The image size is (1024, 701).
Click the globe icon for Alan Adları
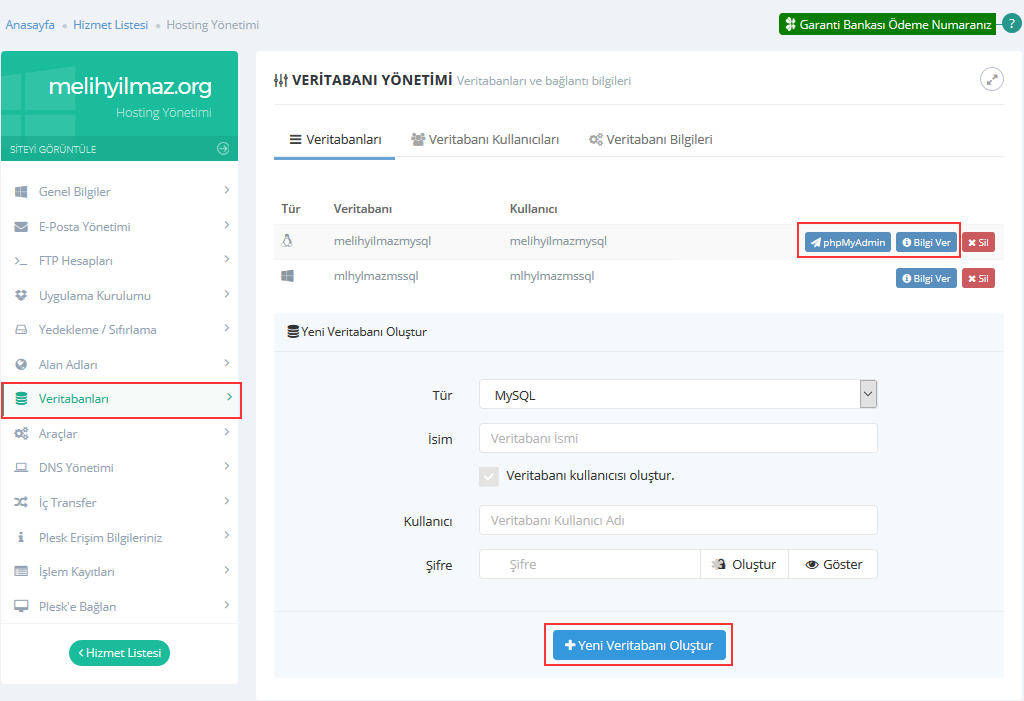[21, 365]
